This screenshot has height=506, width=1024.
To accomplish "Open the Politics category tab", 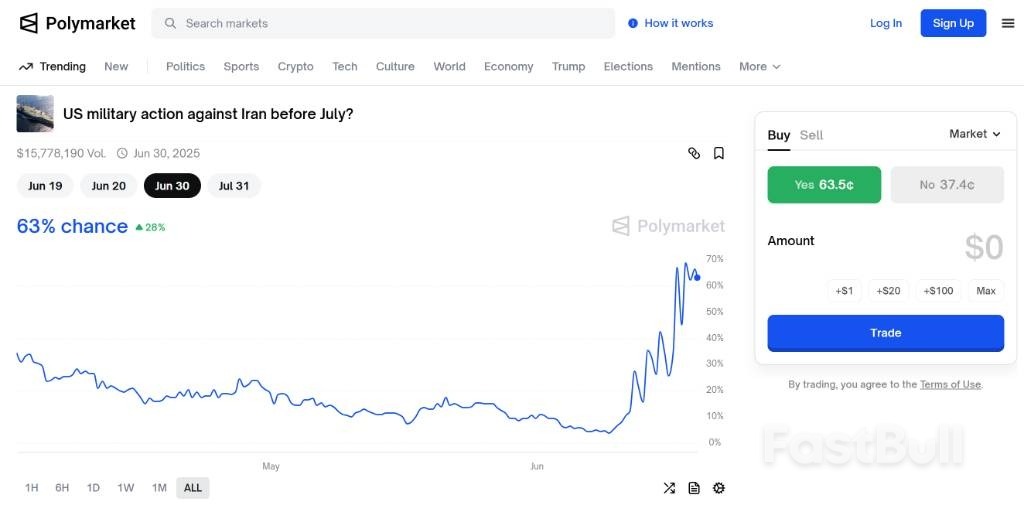I will [185, 67].
